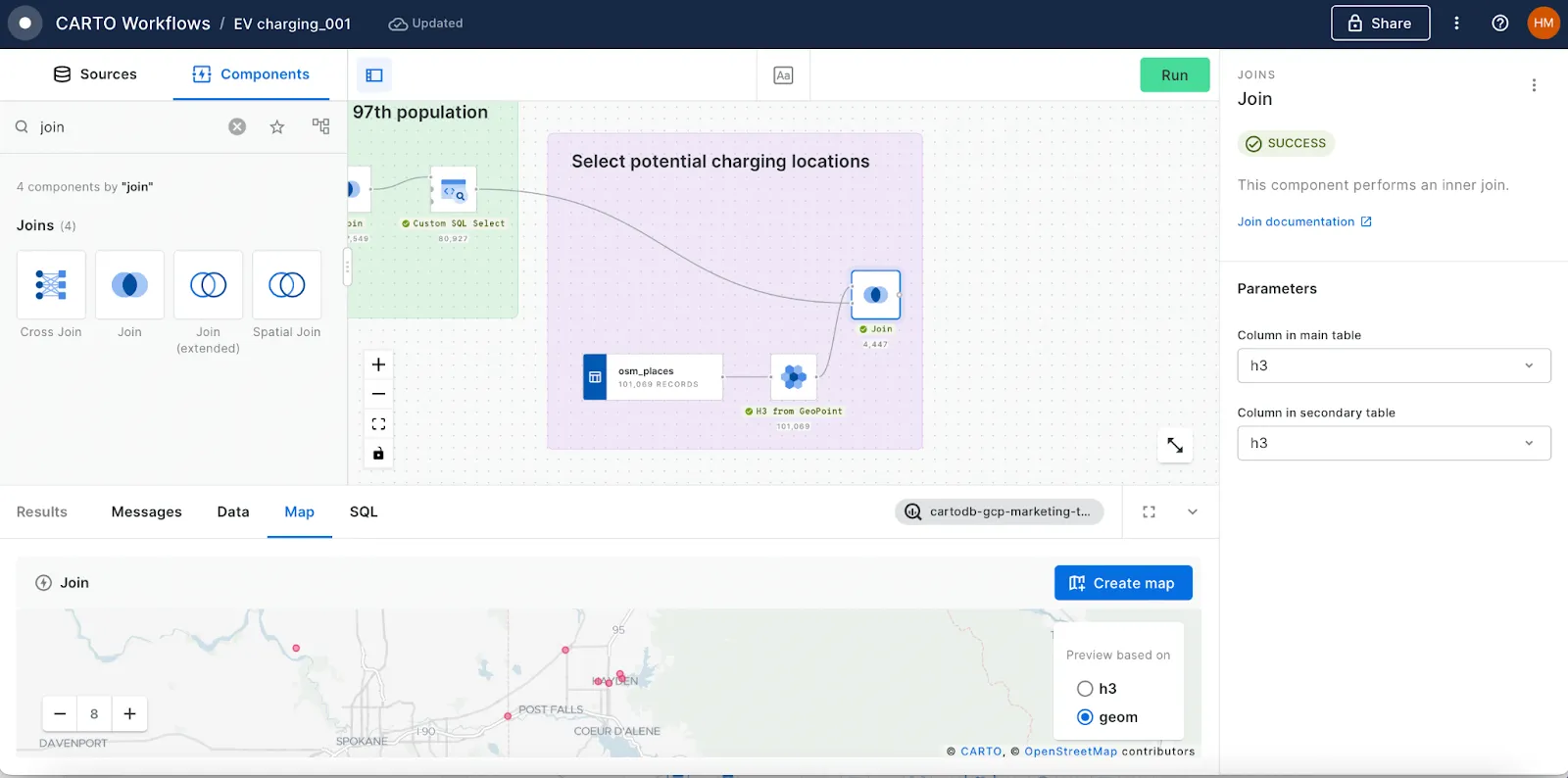Clear the component search field

[x=237, y=126]
